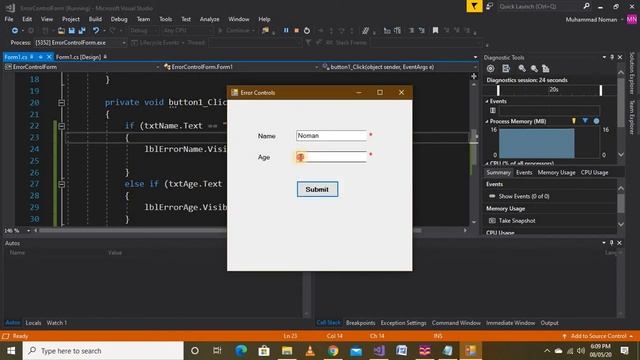Open Task View on the taskbar
Screen dimensions: 640x360
217,351
